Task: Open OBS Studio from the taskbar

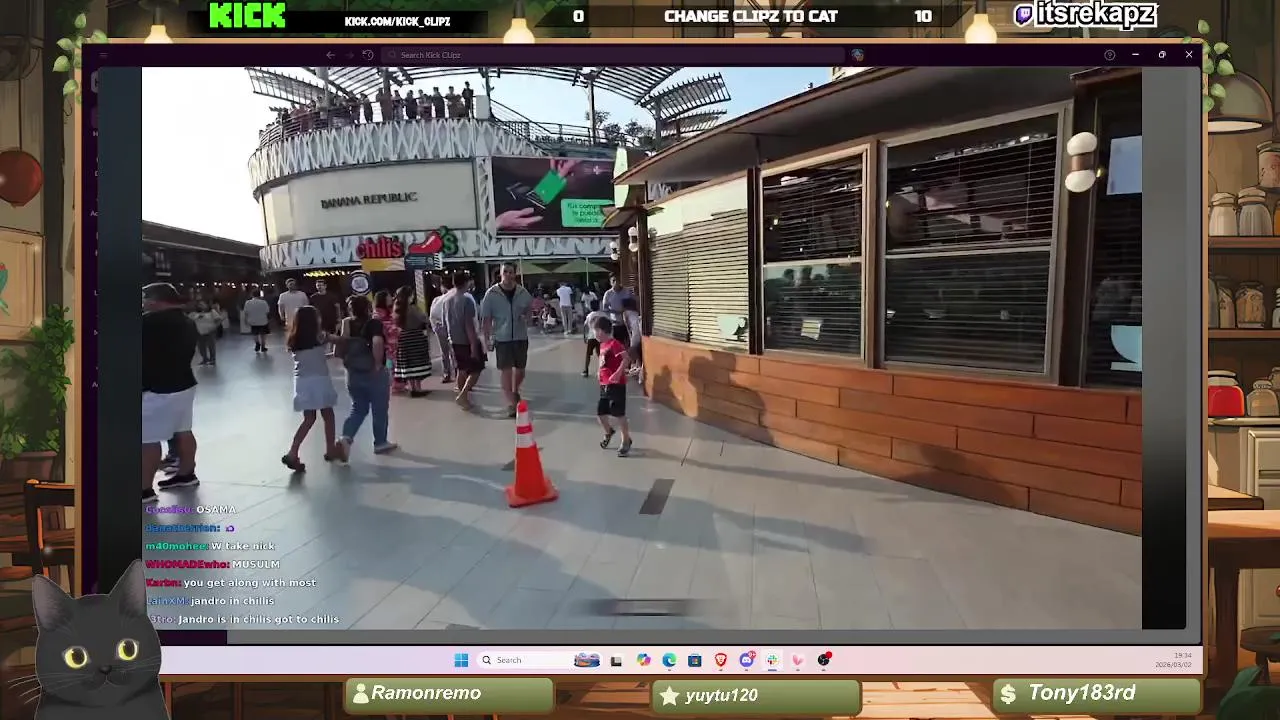Action: point(824,660)
